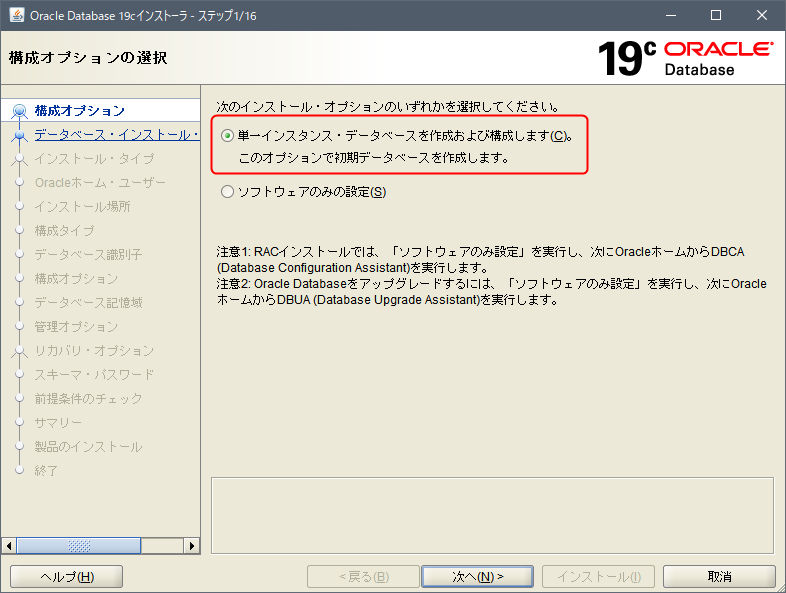786x593 pixels.
Task: Click the 終了 step text
Action: tap(46, 471)
